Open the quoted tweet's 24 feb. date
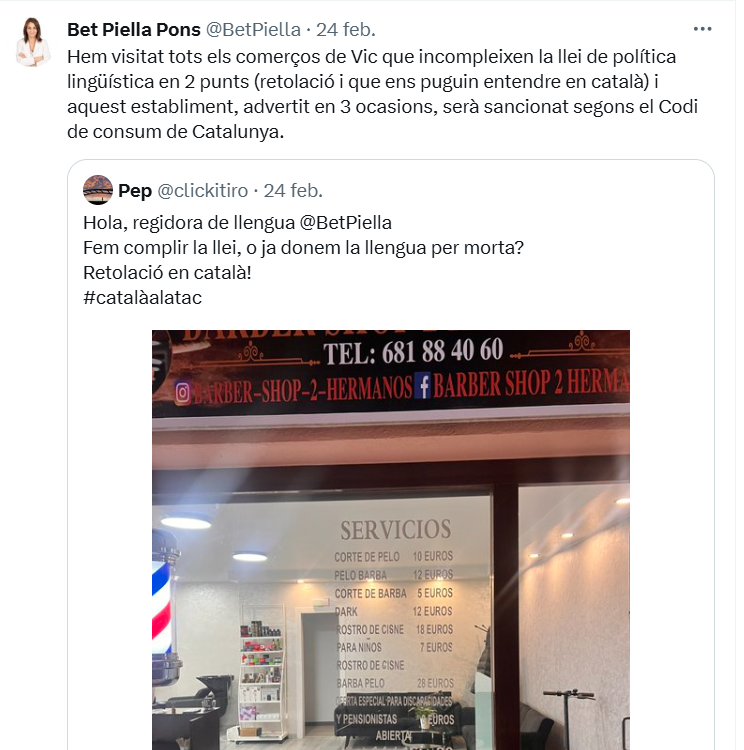This screenshot has height=750, width=744. 293,191
